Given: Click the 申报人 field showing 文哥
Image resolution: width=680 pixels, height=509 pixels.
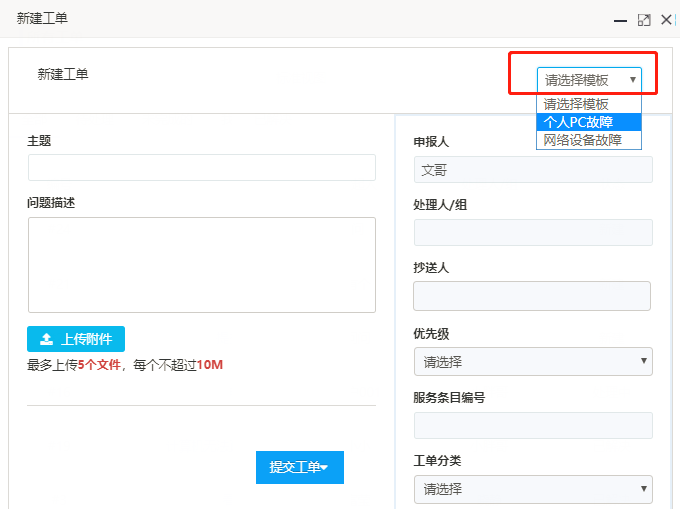Looking at the screenshot, I should pyautogui.click(x=532, y=170).
